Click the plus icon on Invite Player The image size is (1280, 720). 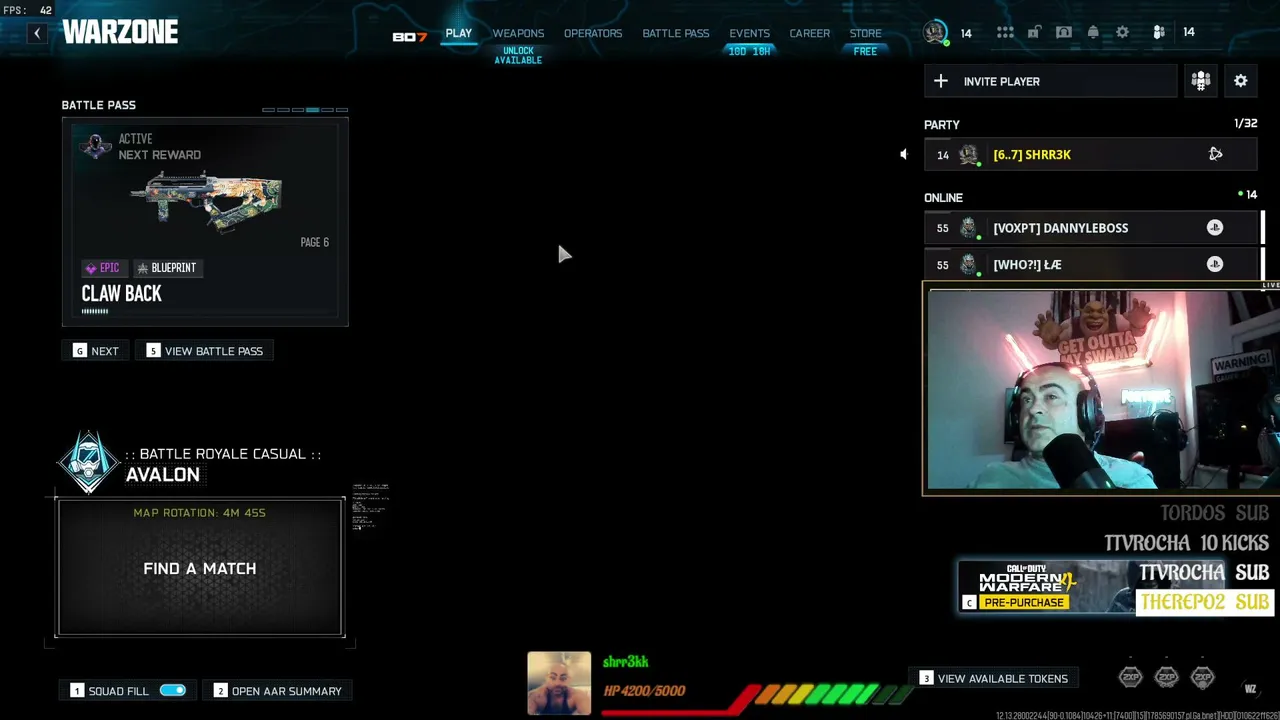(941, 81)
